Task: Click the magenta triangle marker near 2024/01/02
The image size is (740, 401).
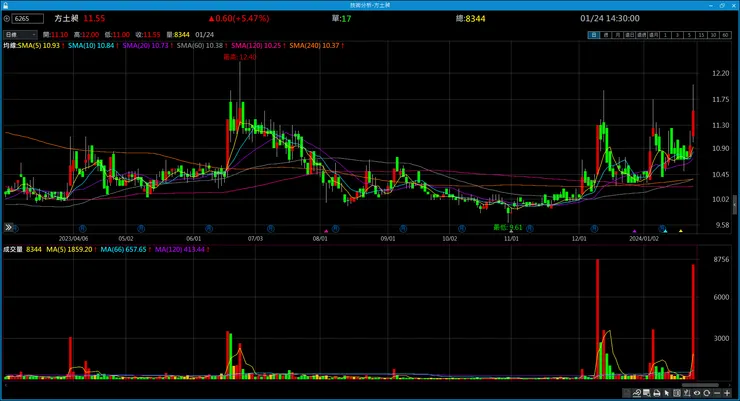Action: [x=634, y=231]
